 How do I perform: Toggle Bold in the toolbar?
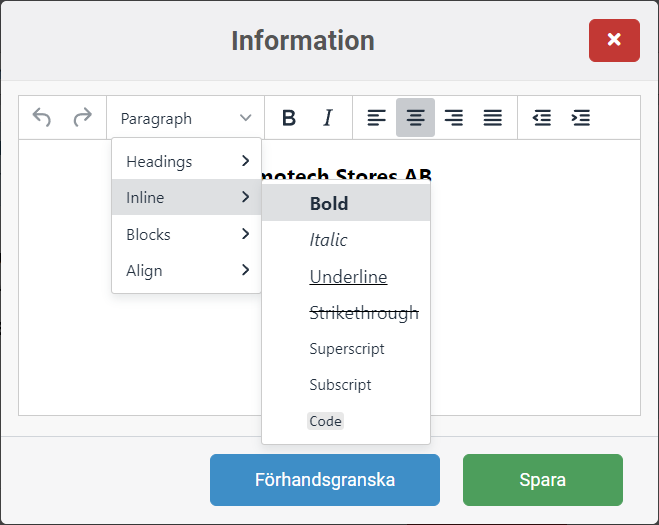[x=289, y=118]
